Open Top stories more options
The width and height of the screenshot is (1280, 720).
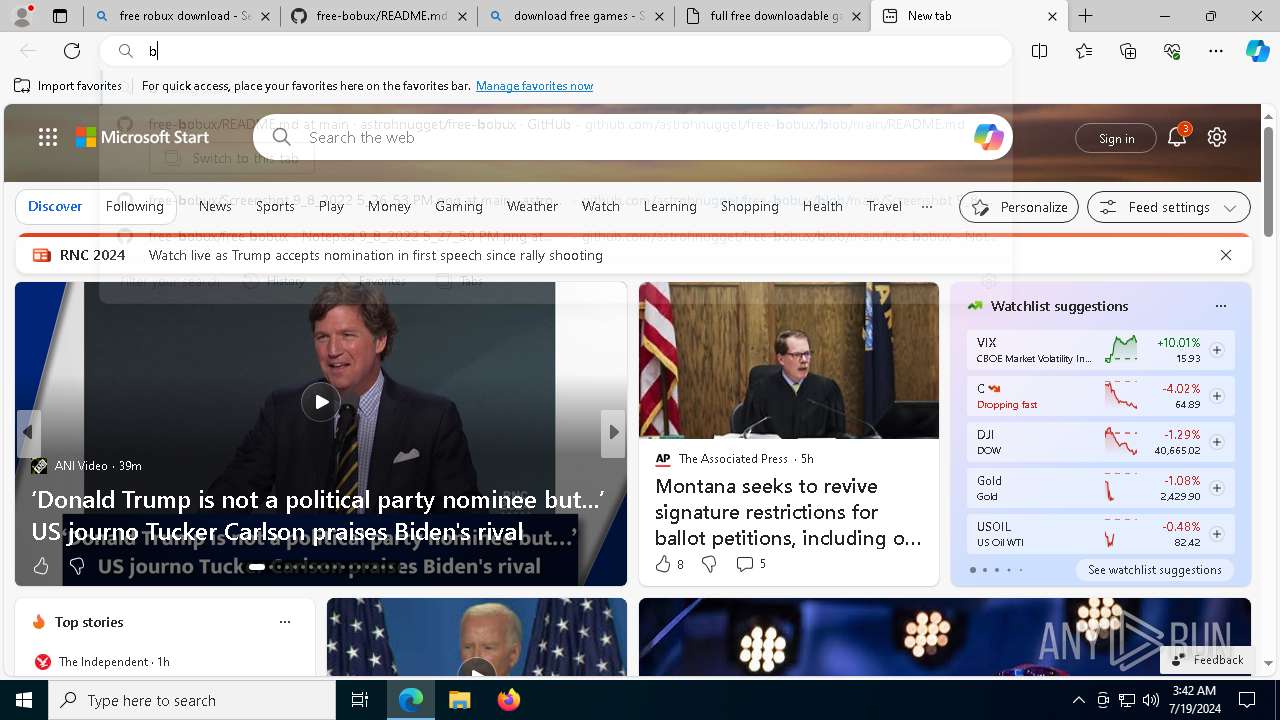(285, 622)
